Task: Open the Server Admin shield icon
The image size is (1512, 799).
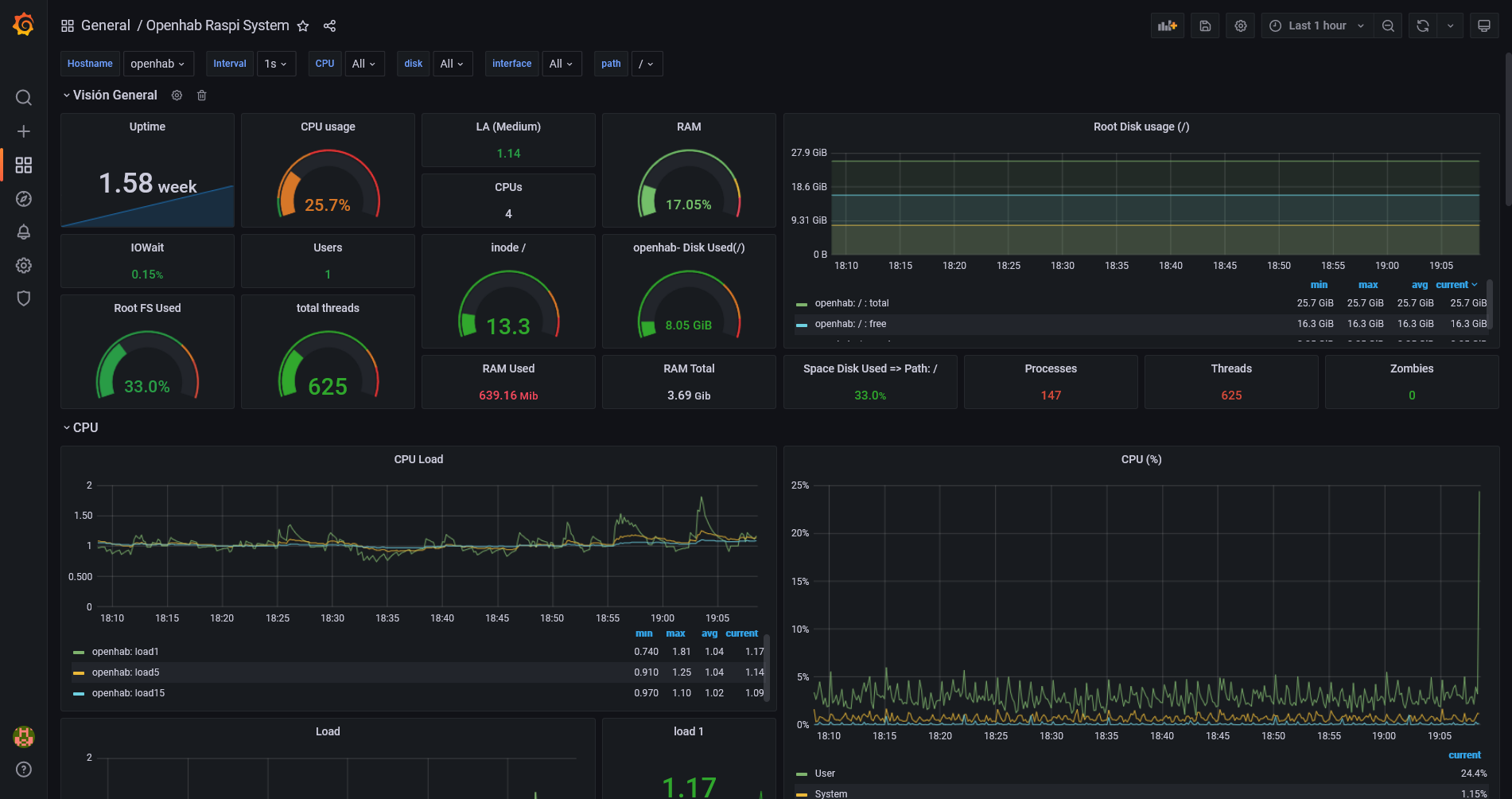Action: tap(24, 298)
